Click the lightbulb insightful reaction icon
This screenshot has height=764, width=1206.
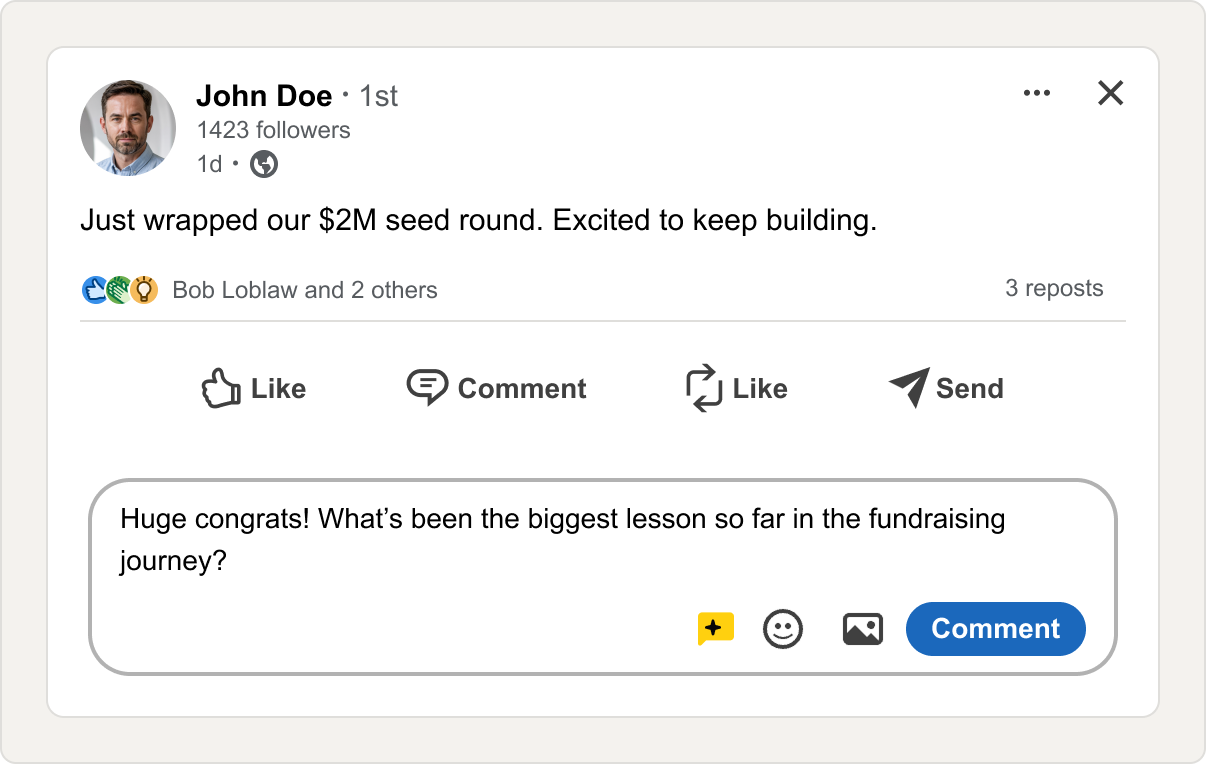pos(145,290)
